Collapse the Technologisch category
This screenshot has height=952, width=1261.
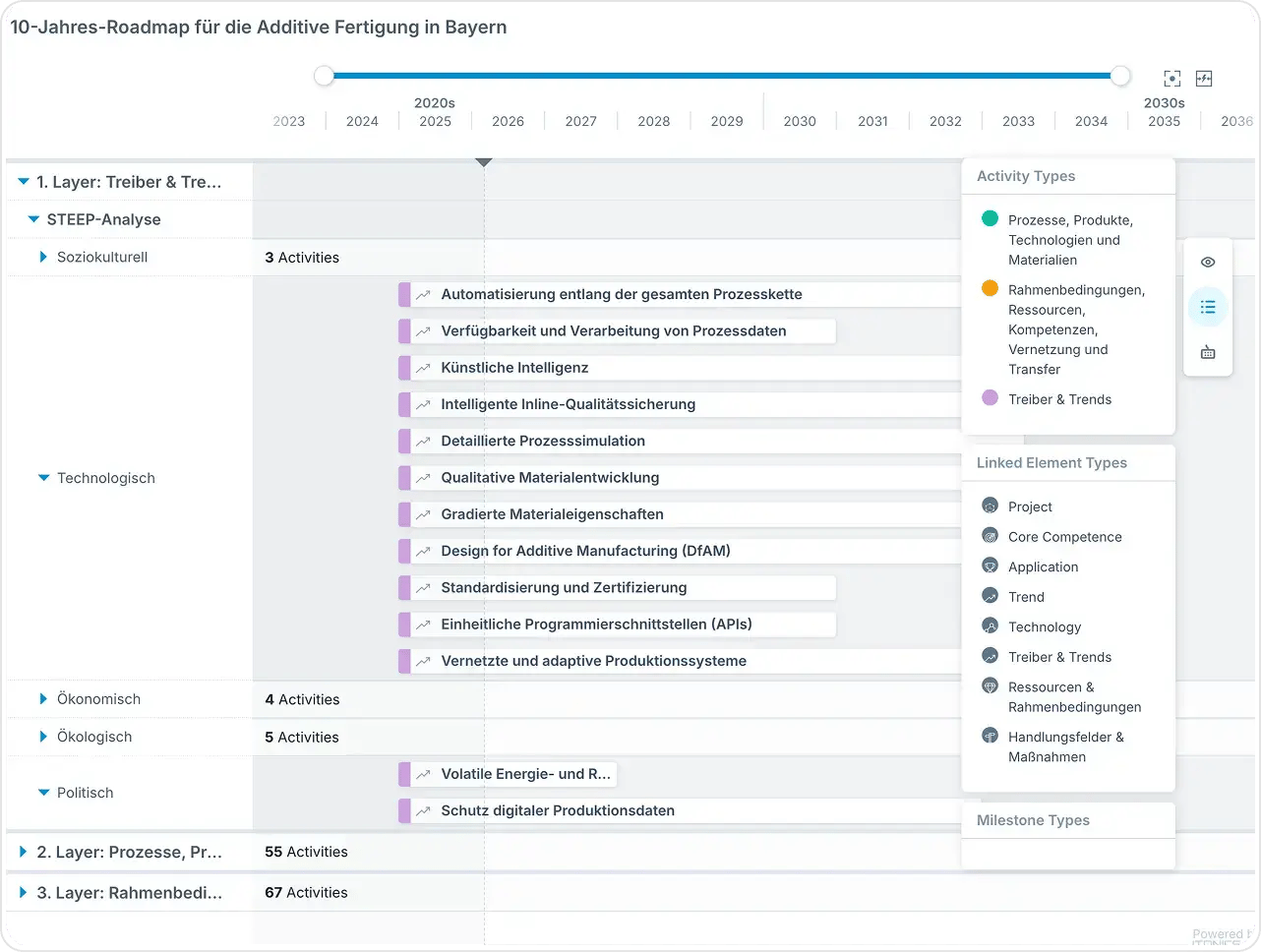[x=42, y=478]
